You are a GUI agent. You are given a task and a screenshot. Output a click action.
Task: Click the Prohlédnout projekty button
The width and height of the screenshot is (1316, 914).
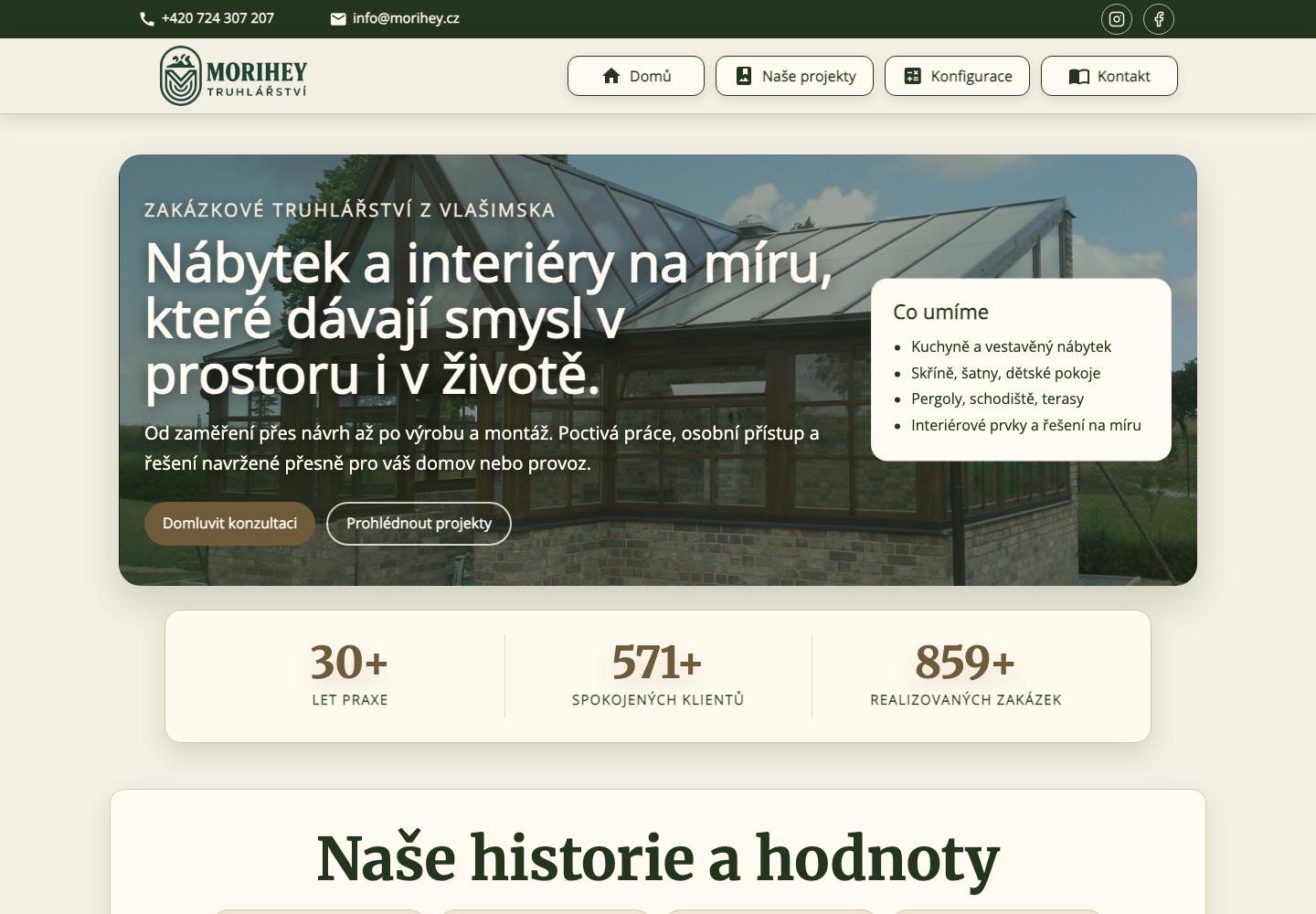pos(419,524)
